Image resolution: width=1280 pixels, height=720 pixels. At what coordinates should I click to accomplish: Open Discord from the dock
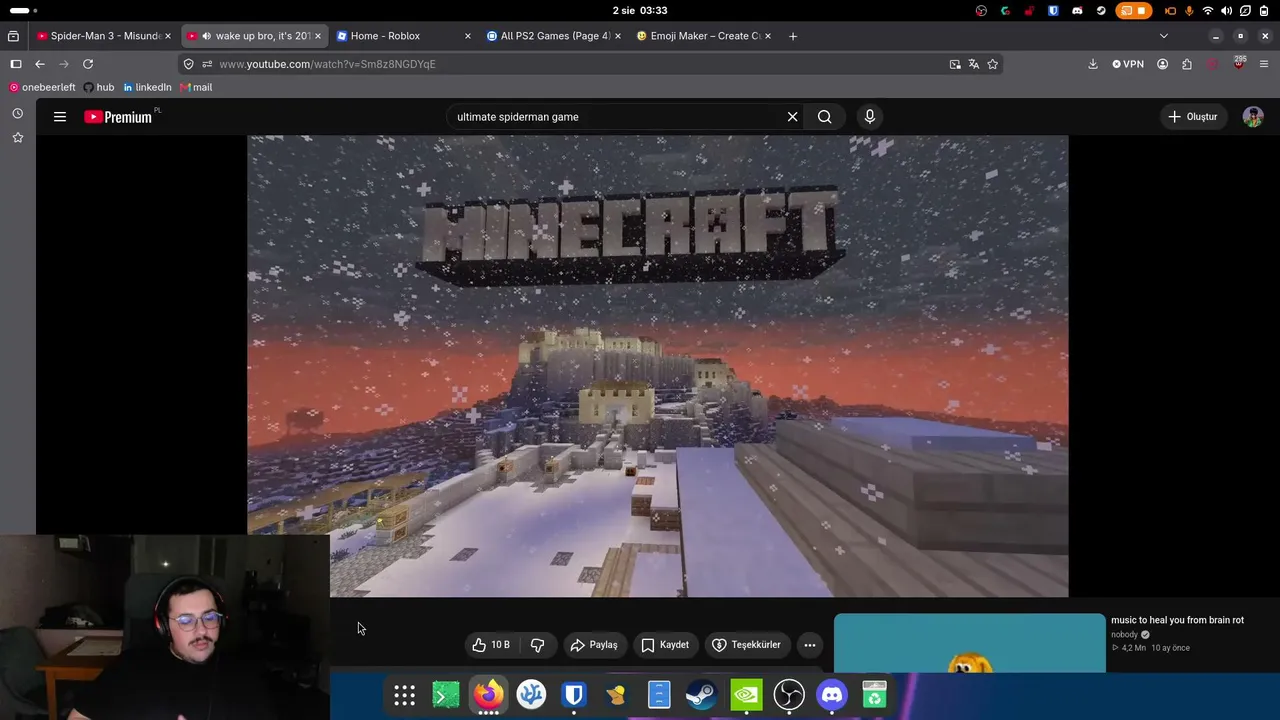832,695
